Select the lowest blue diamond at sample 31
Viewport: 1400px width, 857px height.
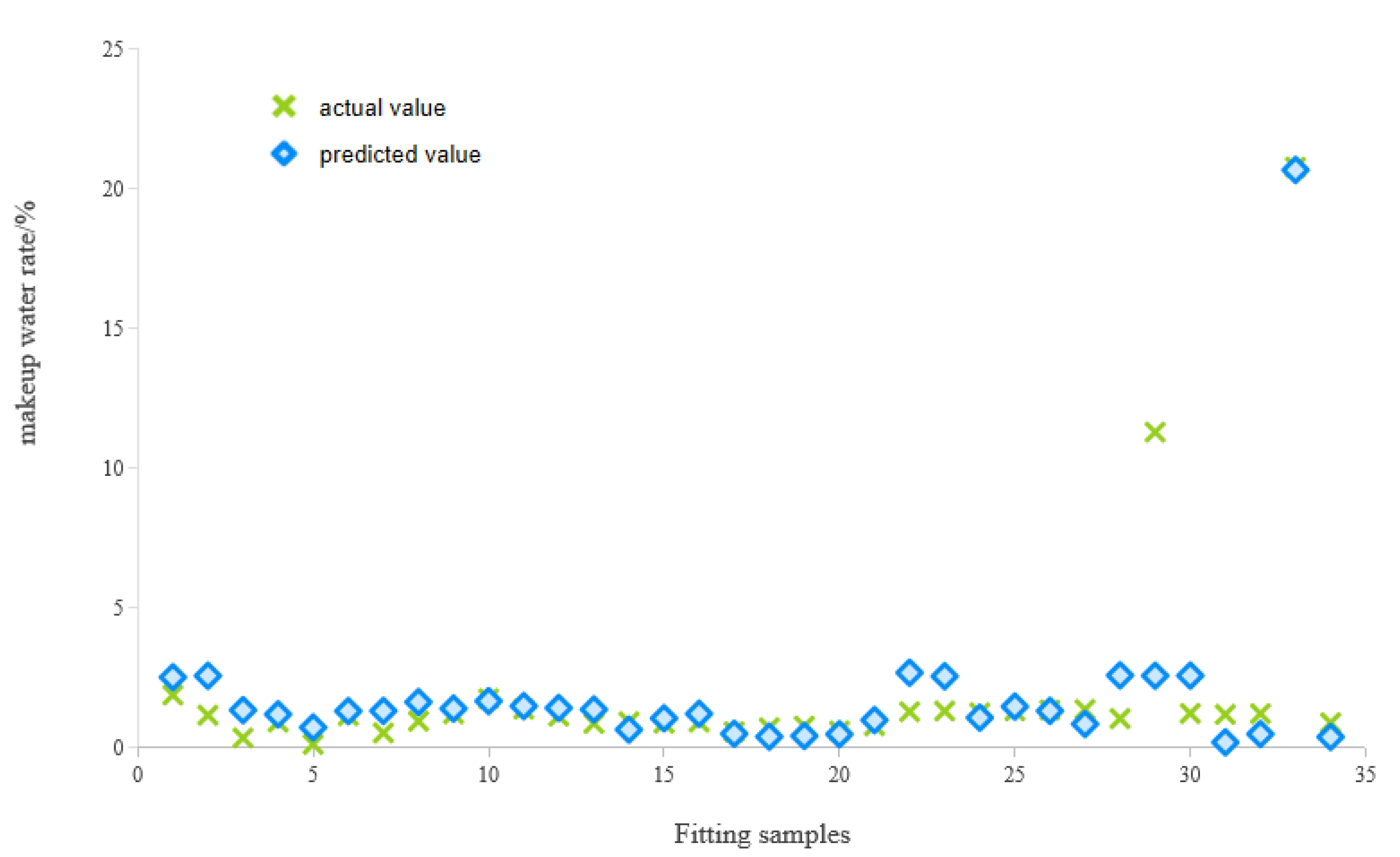(x=1225, y=742)
